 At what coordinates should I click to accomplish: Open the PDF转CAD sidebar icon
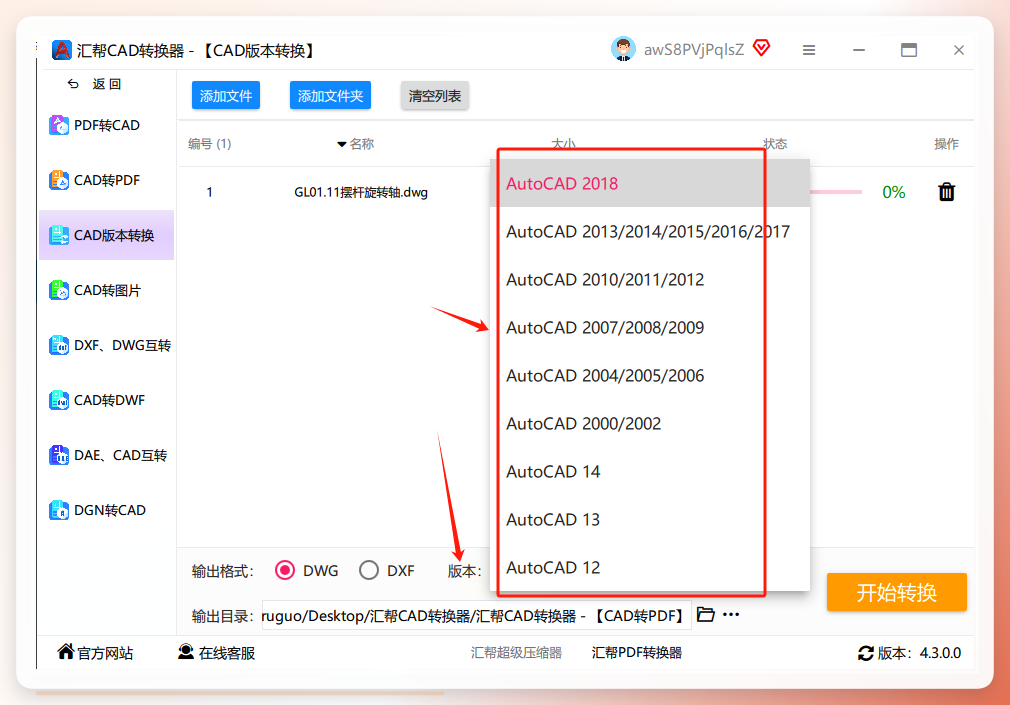point(59,125)
